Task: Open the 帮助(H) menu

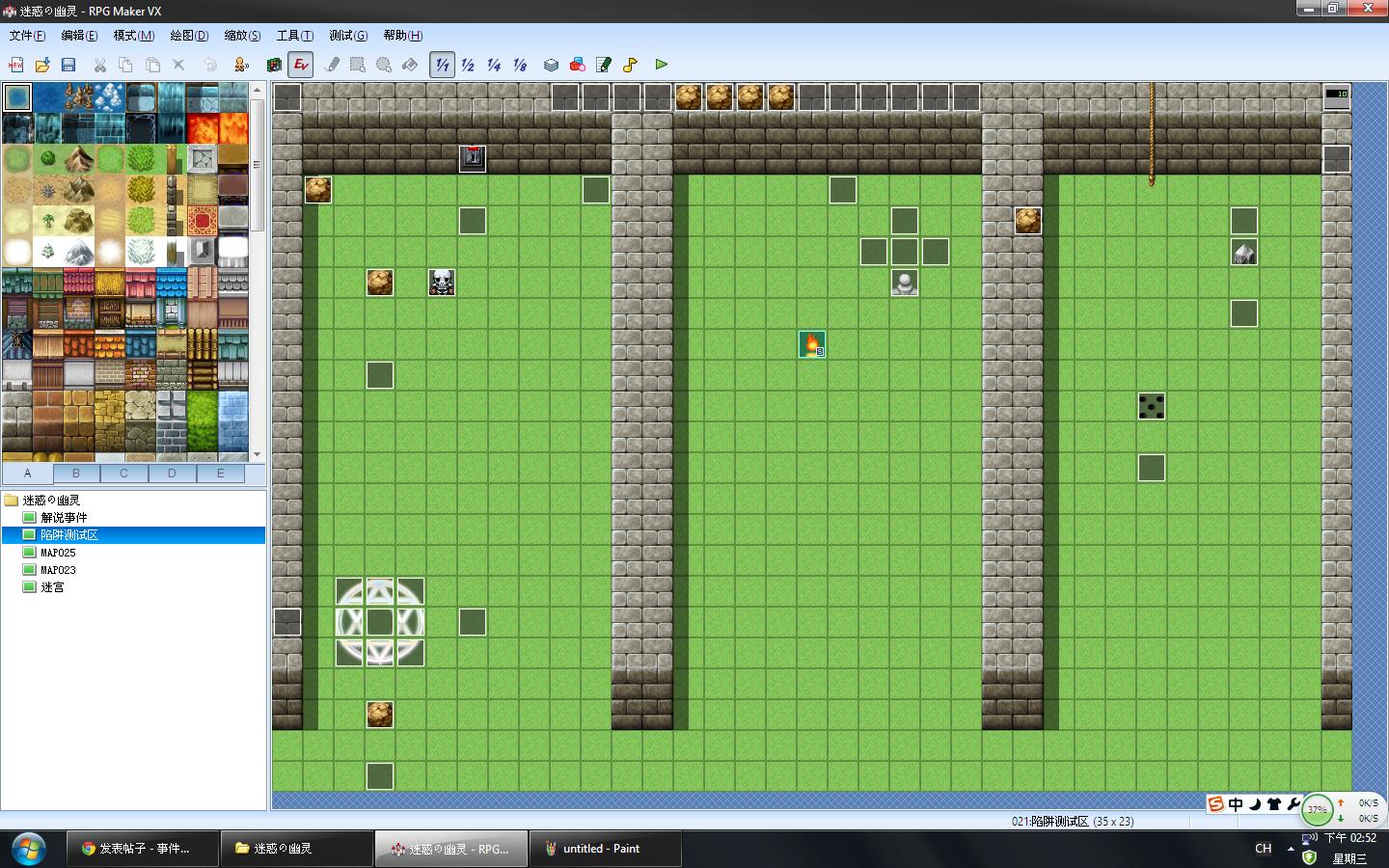Action: 403,36
